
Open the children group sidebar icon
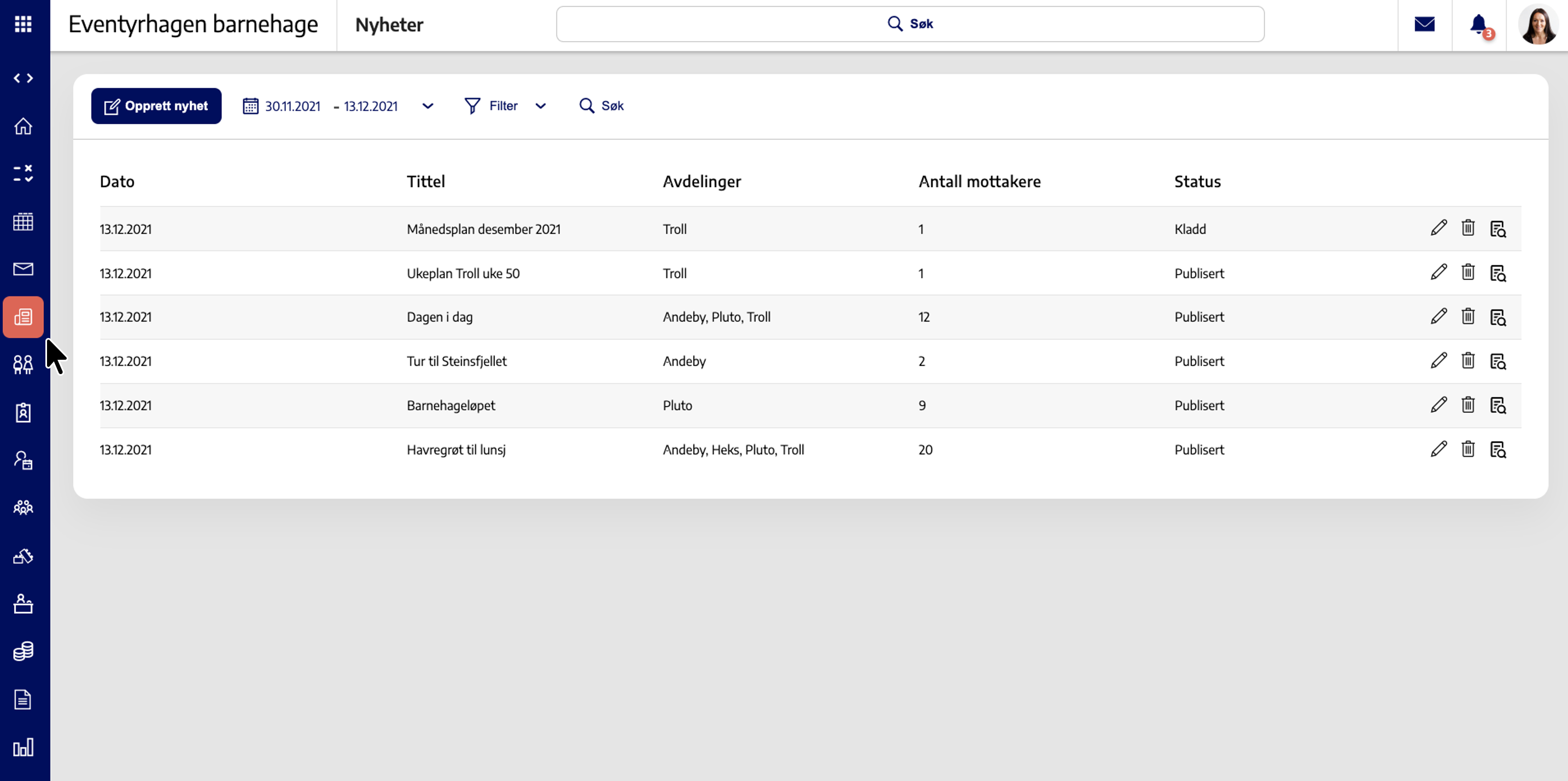(23, 364)
